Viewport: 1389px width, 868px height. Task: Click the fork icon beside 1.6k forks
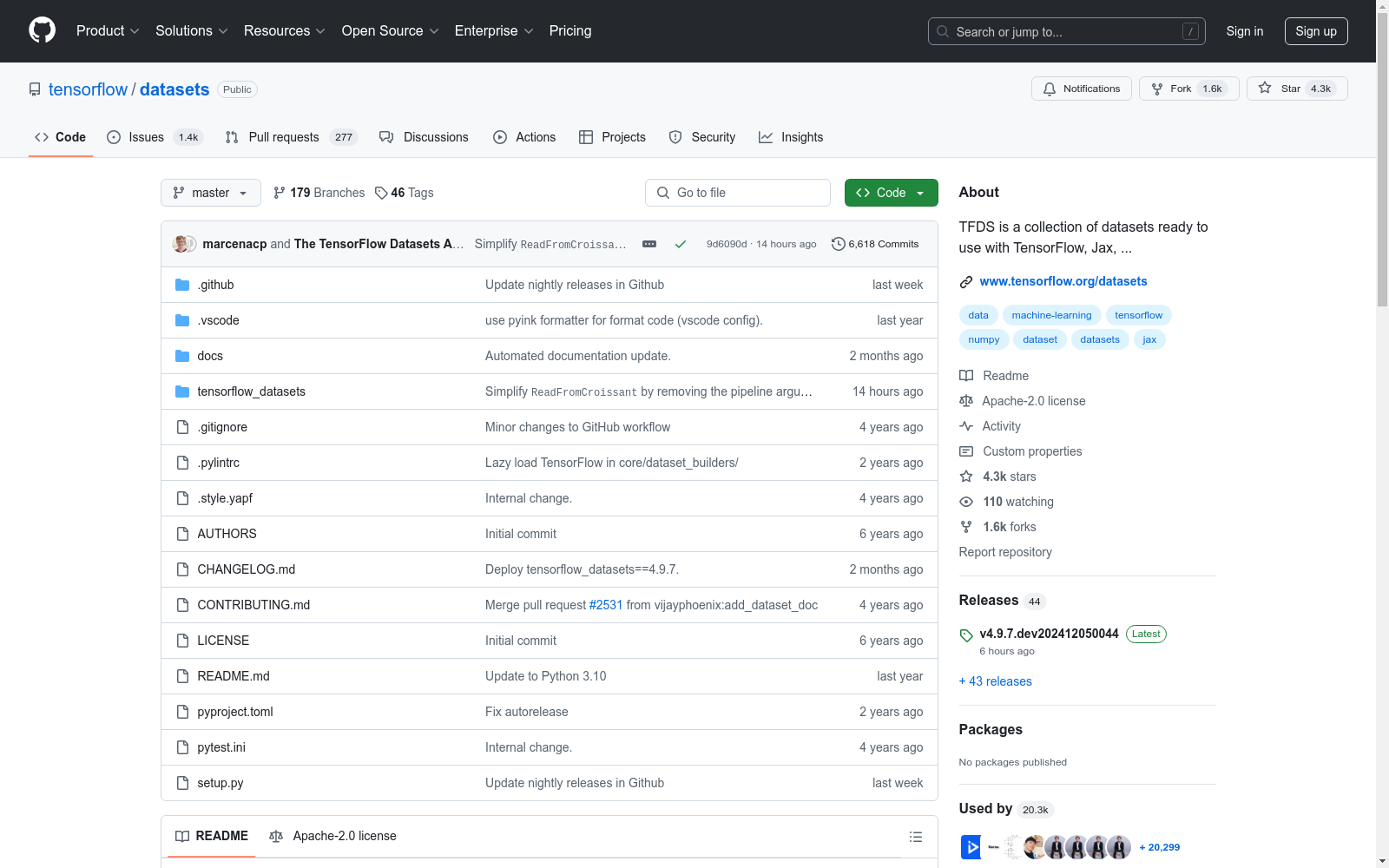point(966,527)
